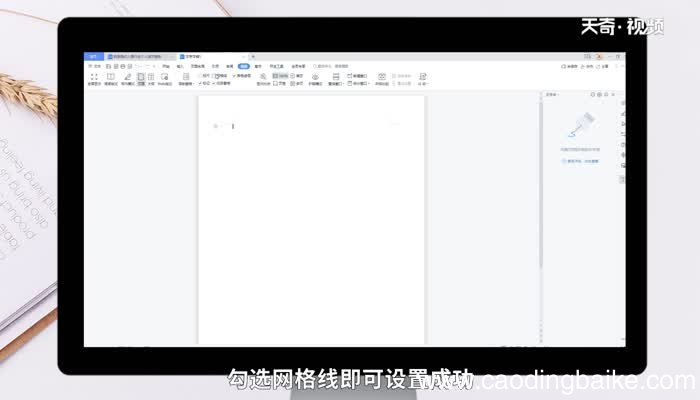
Task: Set zoom to 100% button
Action: (280, 76)
